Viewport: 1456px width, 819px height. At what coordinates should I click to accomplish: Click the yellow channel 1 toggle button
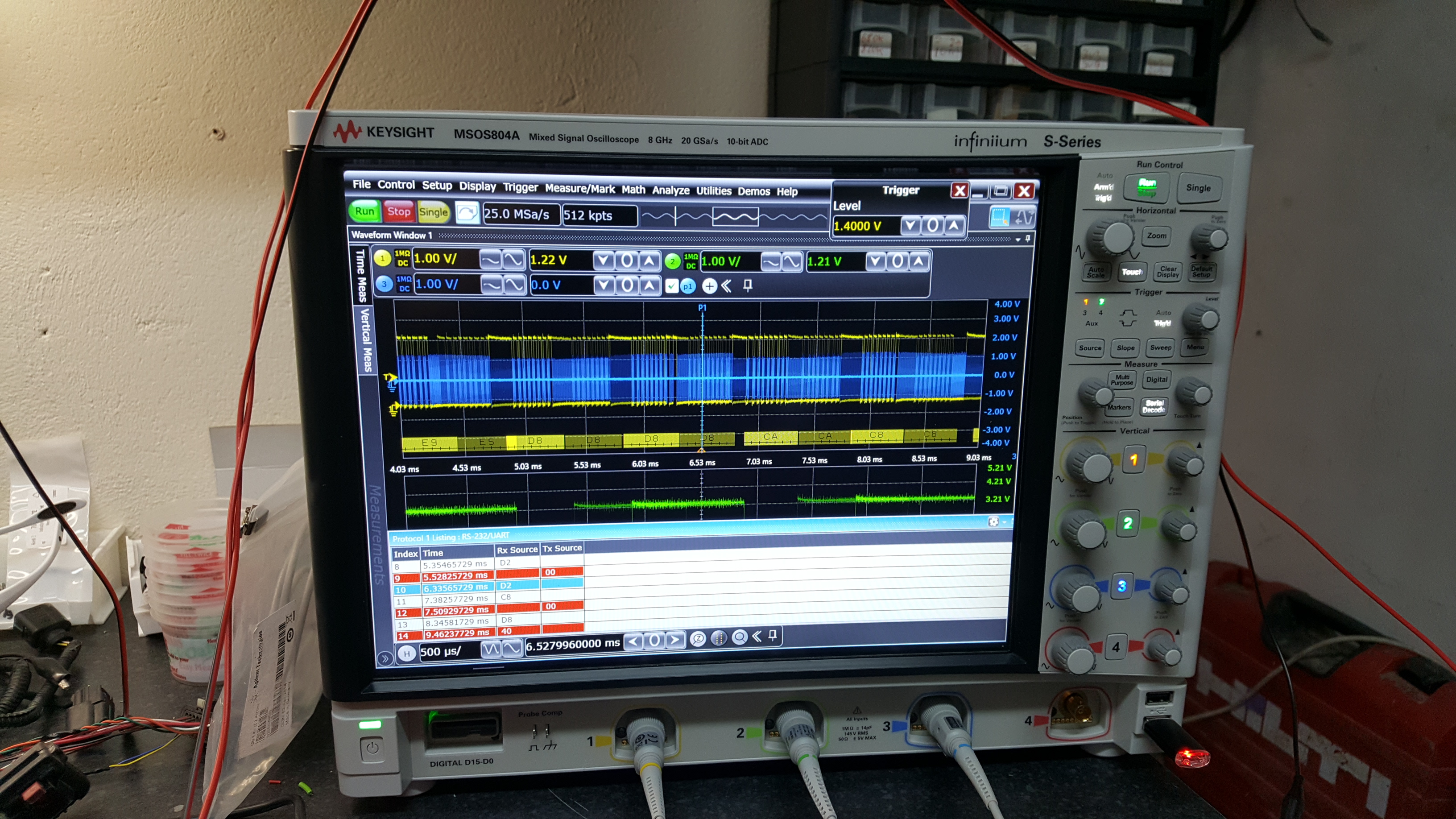click(383, 259)
